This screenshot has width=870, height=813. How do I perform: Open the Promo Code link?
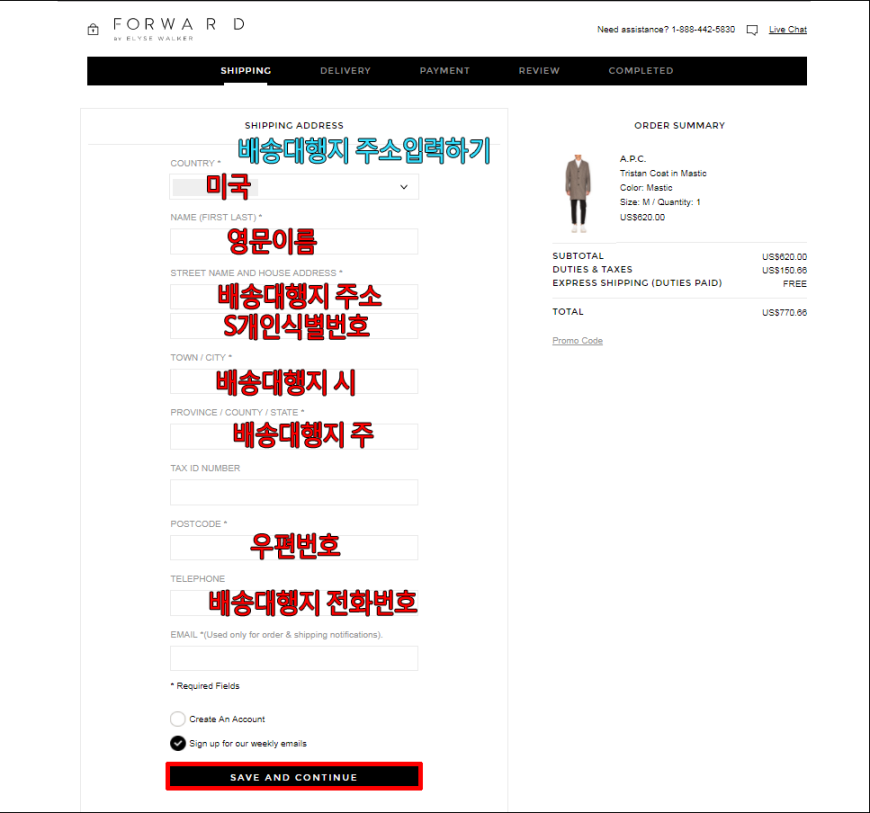pyautogui.click(x=577, y=341)
